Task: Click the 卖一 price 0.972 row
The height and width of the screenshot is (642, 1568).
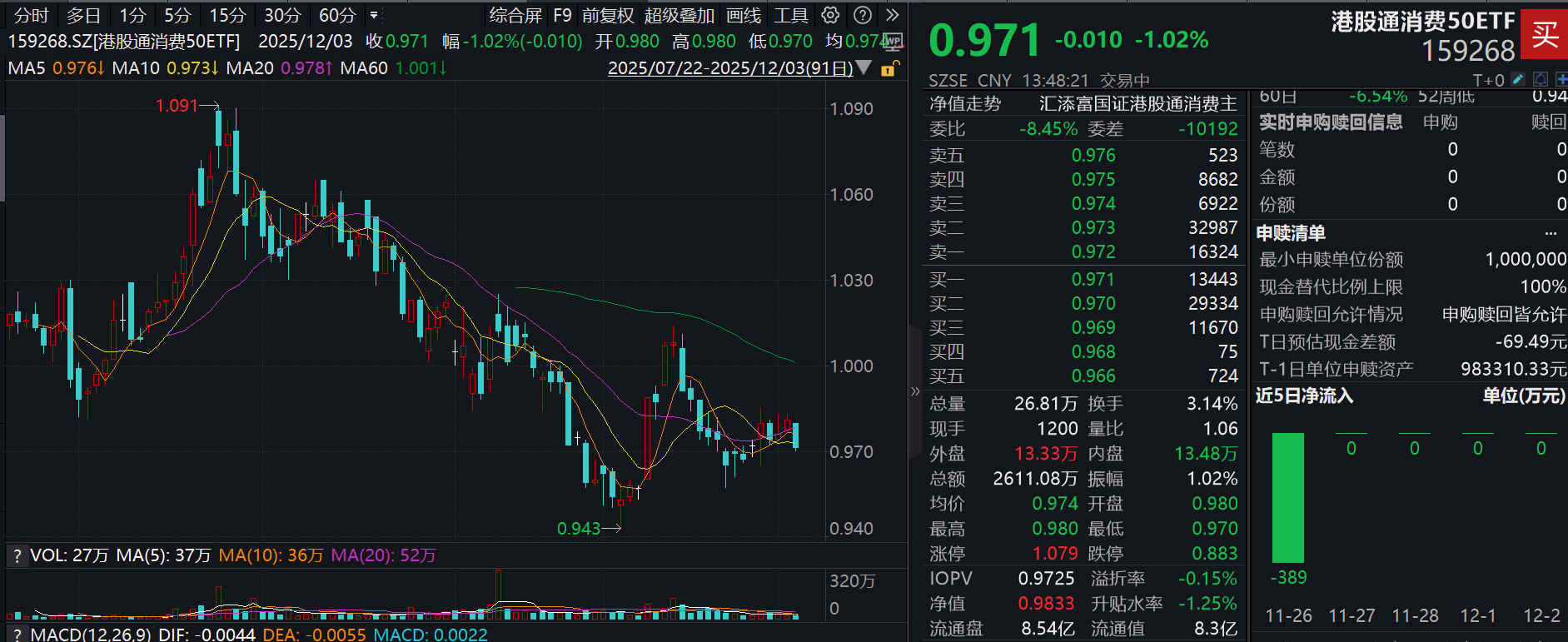Action: (x=1083, y=251)
